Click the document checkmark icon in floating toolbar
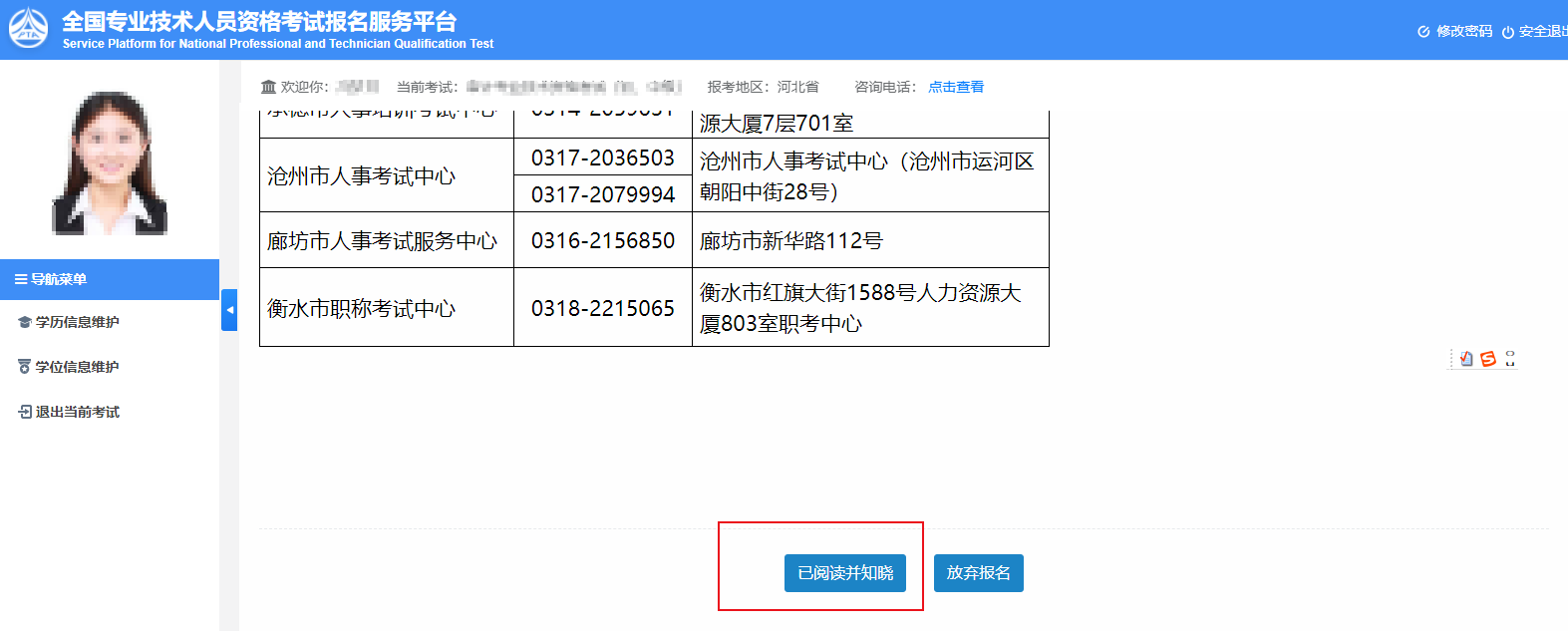The image size is (1568, 631). 1466,359
